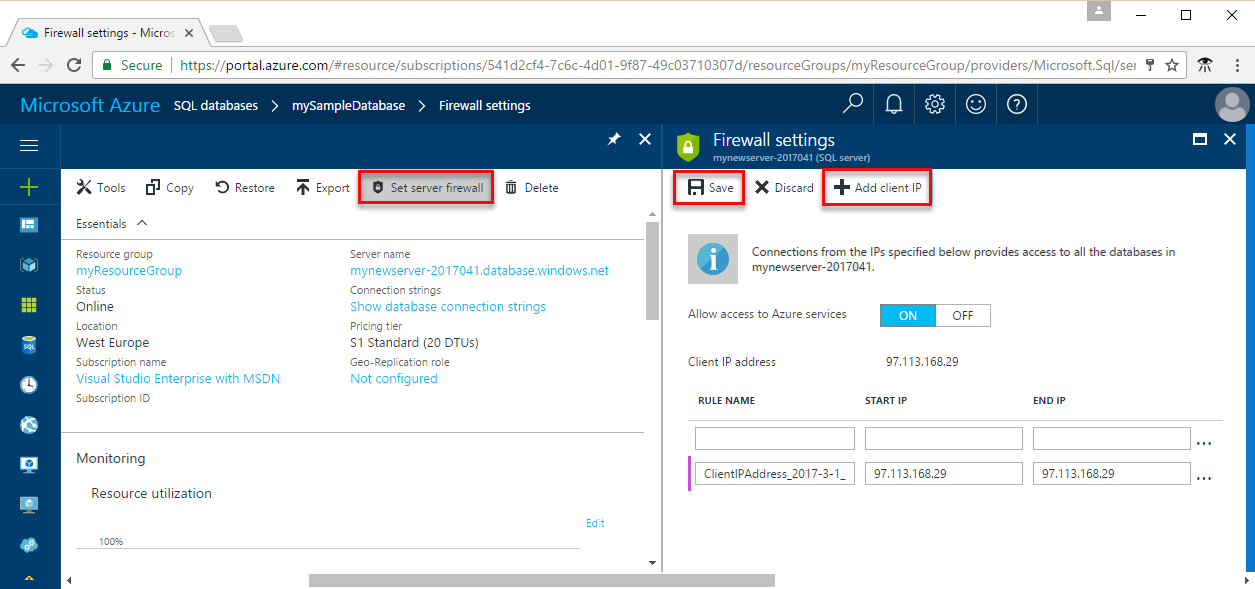Focus the empty End IP field

(x=1112, y=438)
